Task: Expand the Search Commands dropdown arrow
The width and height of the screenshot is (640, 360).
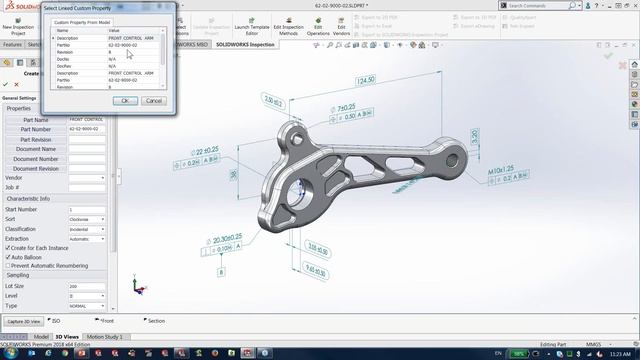Action: coord(579,6)
